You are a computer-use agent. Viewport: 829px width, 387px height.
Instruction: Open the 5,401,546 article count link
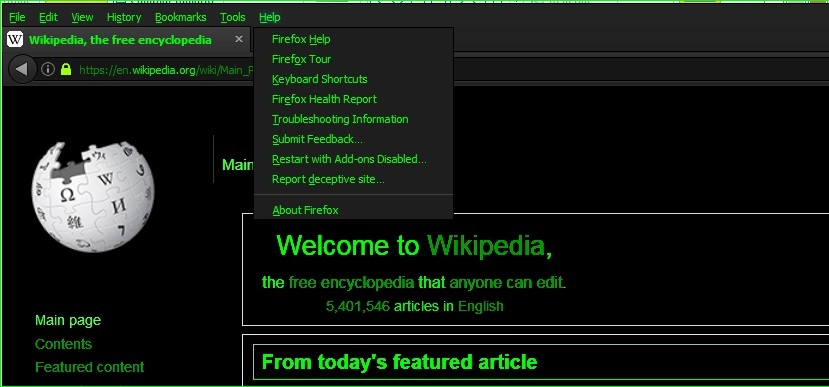[358, 306]
